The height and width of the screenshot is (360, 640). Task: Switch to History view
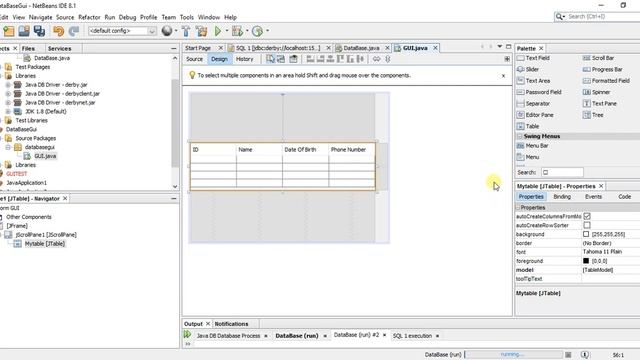tap(244, 59)
